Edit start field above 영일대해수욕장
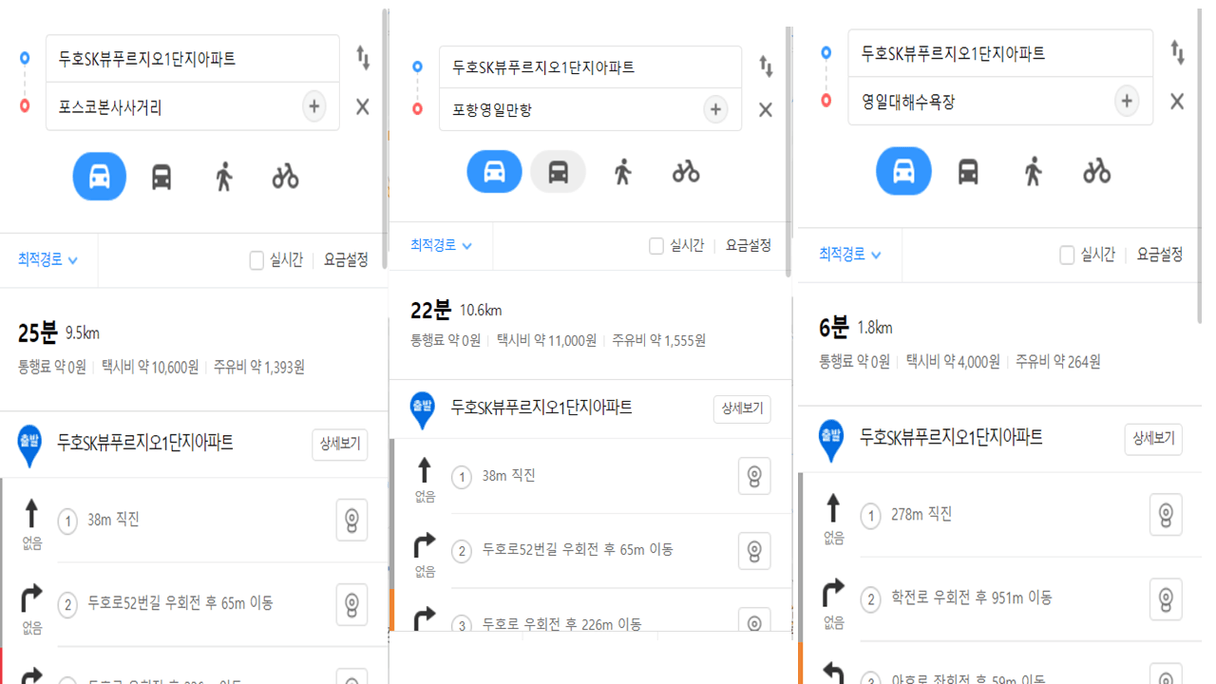This screenshot has width=1216, height=684. coord(1000,53)
